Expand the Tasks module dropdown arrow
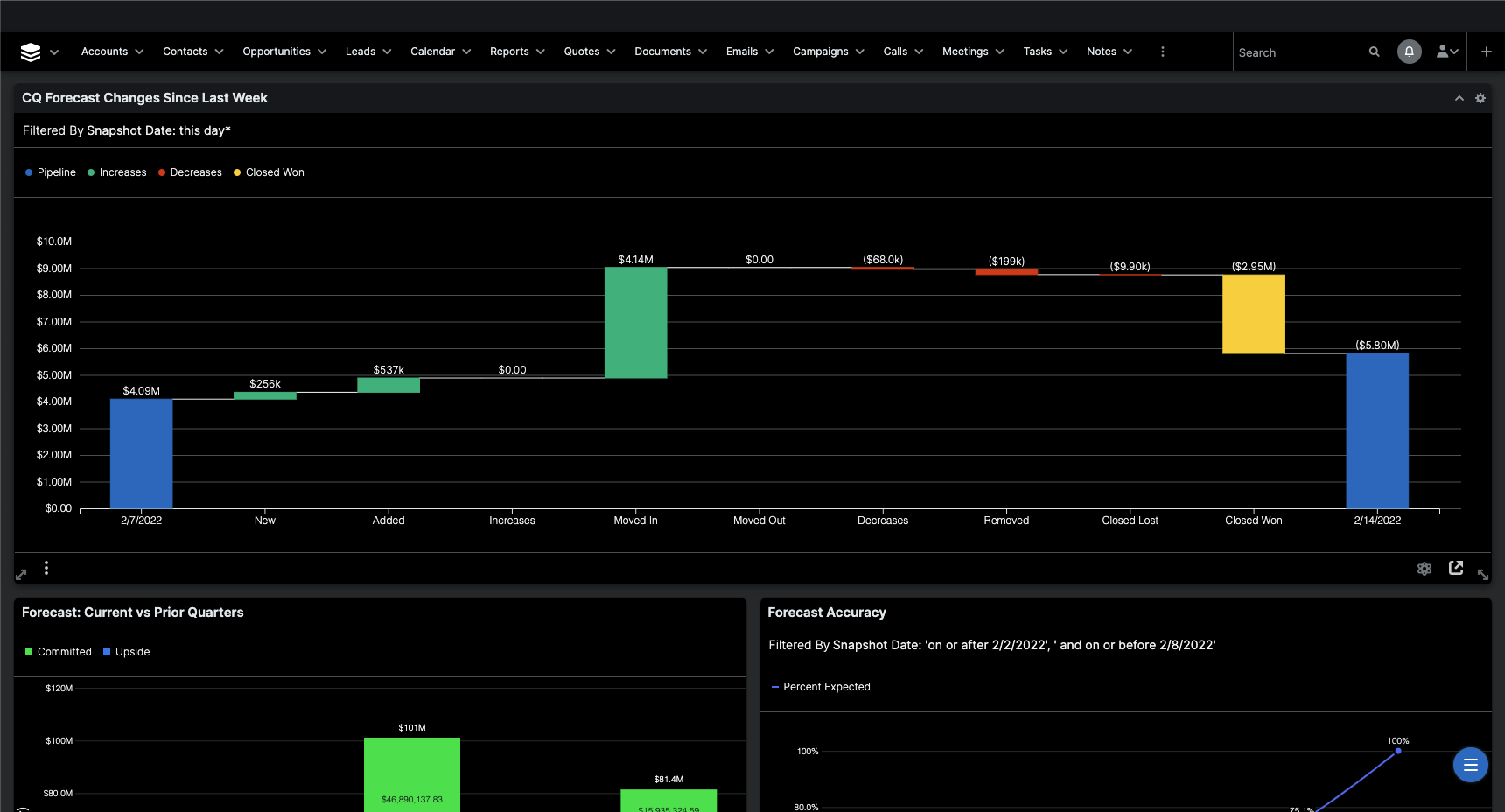Viewport: 1505px width, 812px height. 1063,52
